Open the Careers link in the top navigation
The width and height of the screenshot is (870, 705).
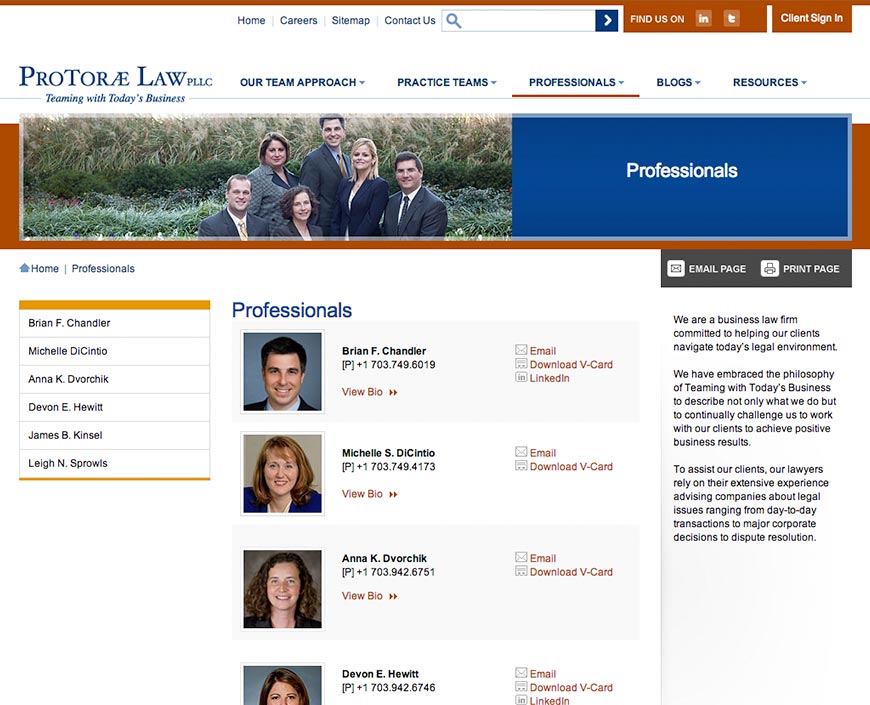pyautogui.click(x=299, y=21)
